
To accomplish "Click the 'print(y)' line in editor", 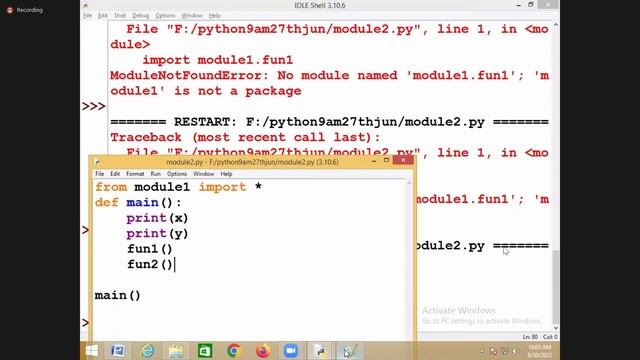I will 157,233.
